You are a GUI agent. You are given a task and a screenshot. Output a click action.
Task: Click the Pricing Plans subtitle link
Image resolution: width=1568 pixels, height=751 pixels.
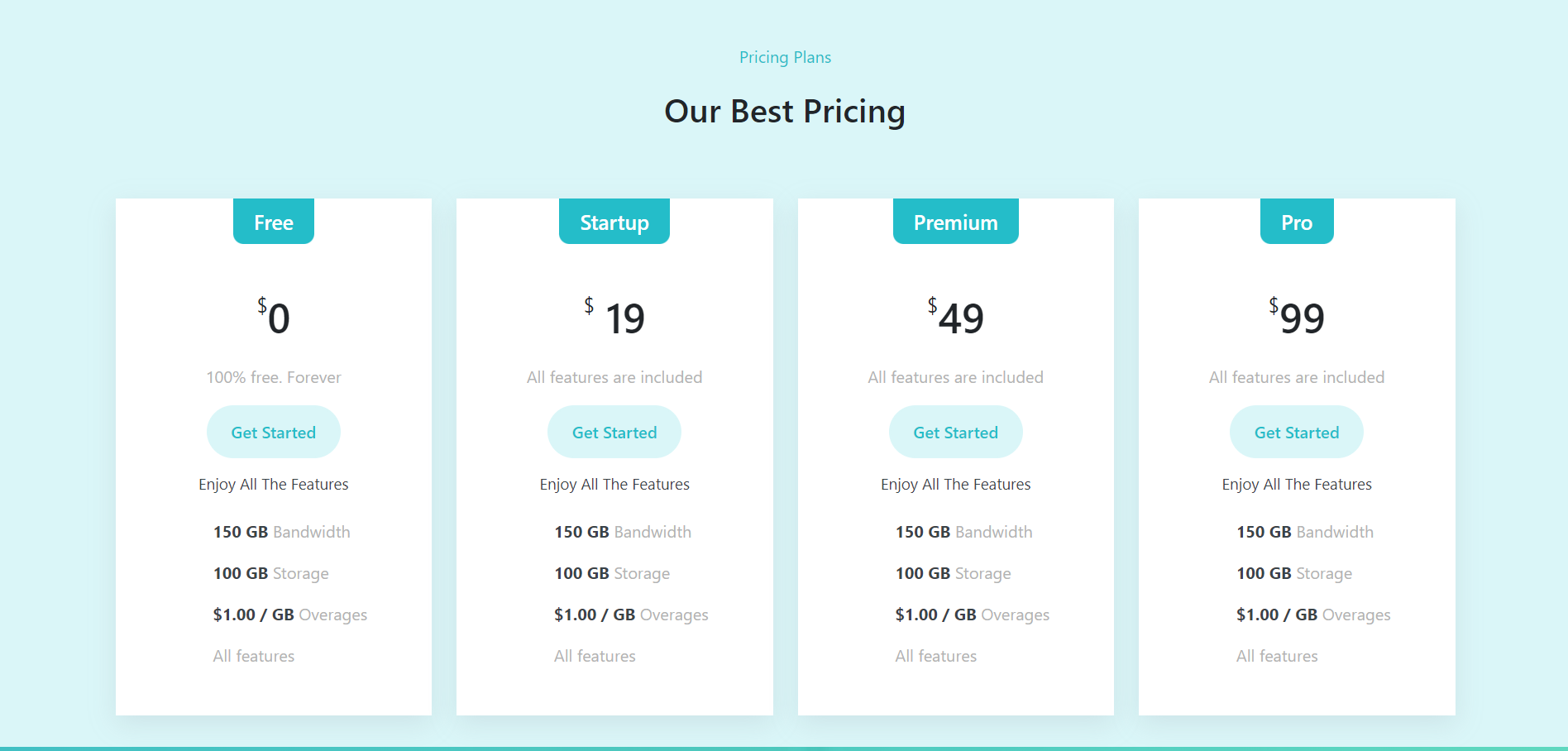click(x=785, y=57)
